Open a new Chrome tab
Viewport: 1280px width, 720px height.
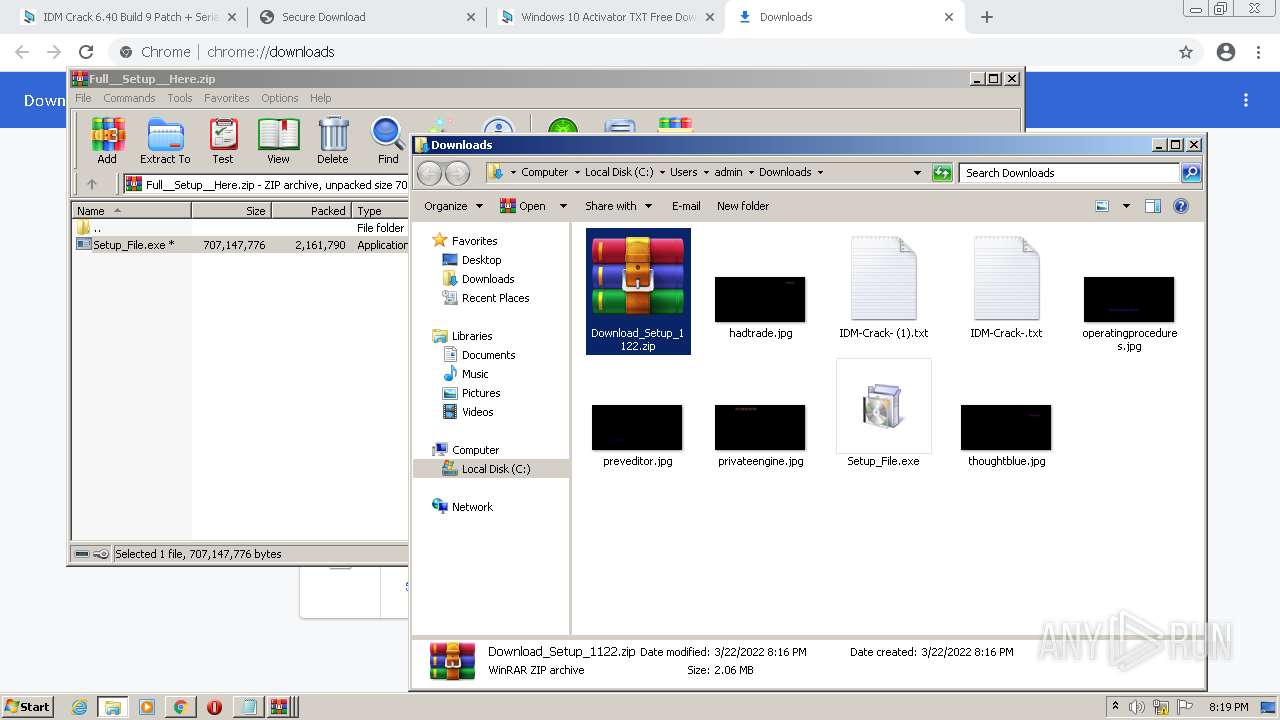pos(987,17)
